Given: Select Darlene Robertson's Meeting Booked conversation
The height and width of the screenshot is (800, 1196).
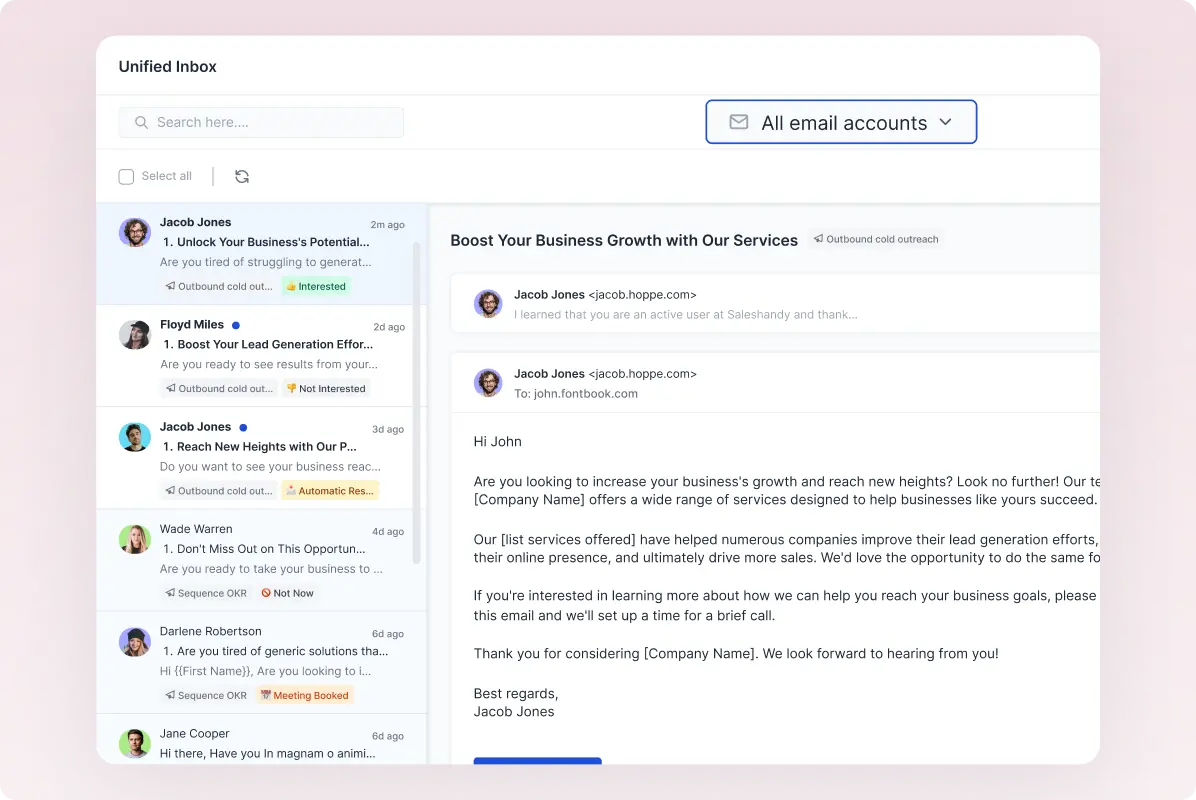Looking at the screenshot, I should point(260,662).
